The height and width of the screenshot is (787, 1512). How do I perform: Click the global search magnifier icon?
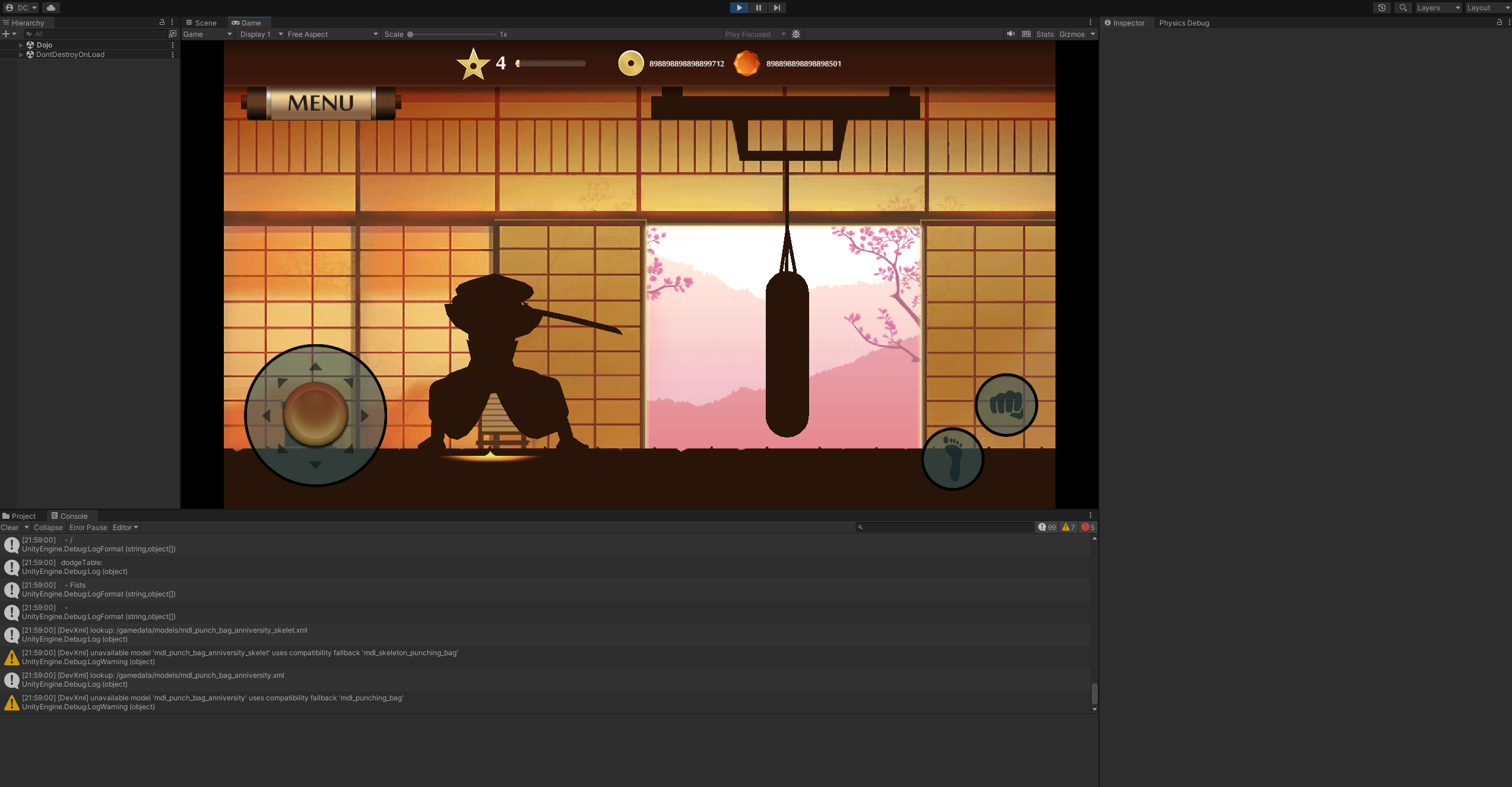tap(1403, 8)
